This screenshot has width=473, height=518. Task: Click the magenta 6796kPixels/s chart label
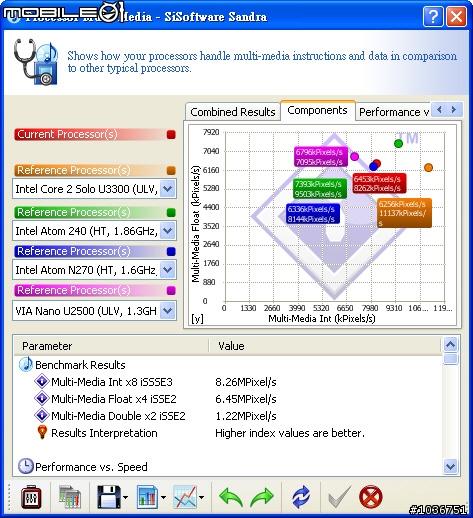click(321, 157)
